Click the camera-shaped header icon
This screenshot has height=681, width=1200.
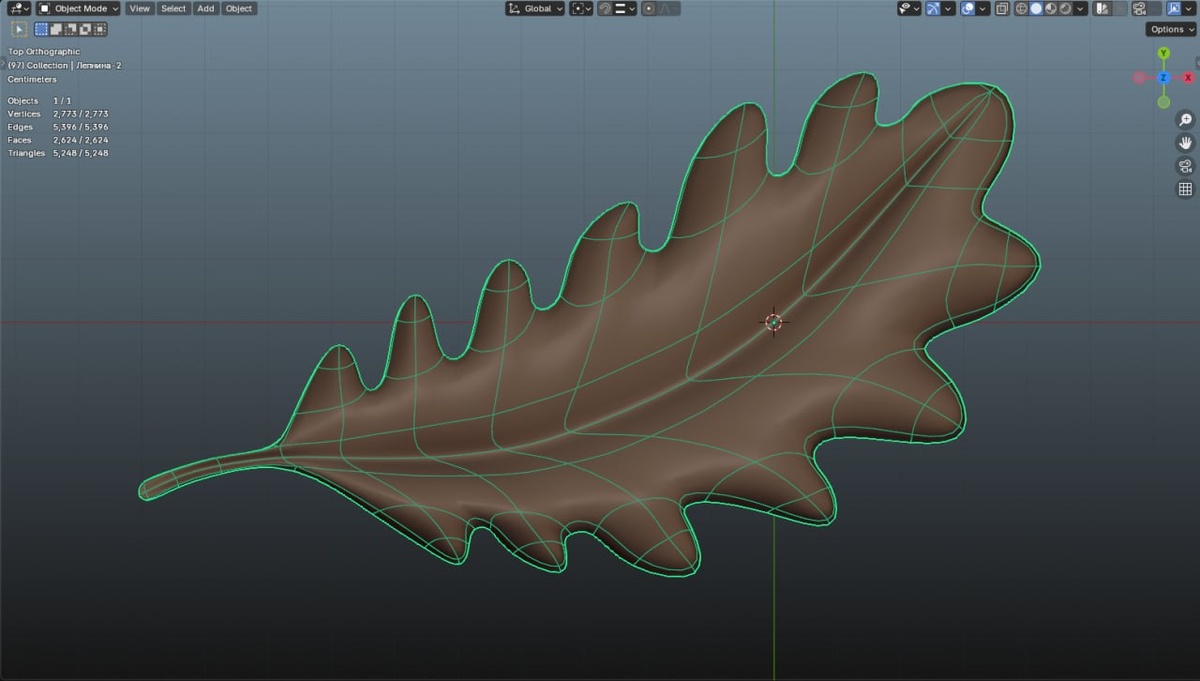(1140, 8)
